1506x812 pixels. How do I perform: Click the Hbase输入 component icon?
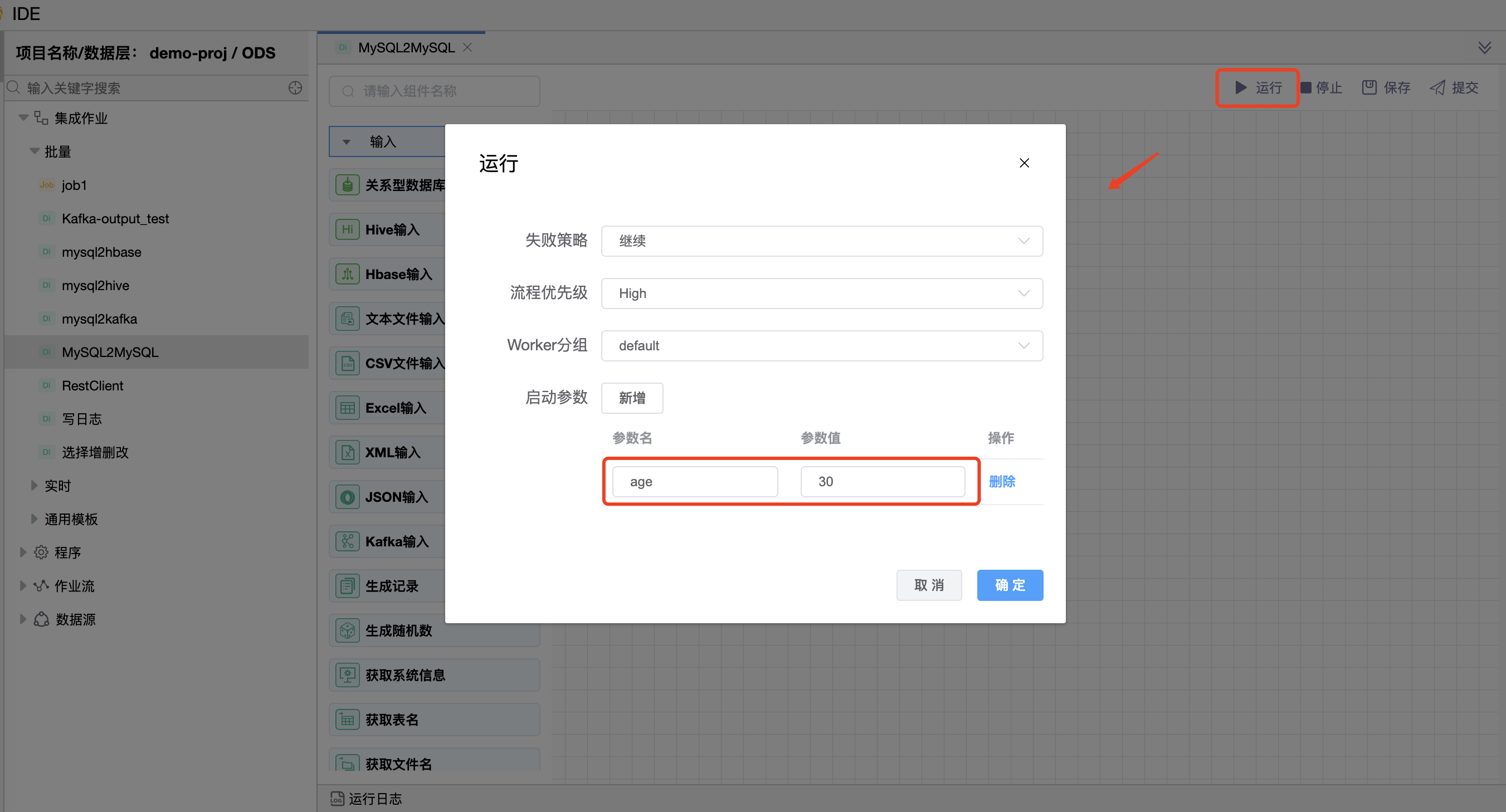click(x=347, y=274)
